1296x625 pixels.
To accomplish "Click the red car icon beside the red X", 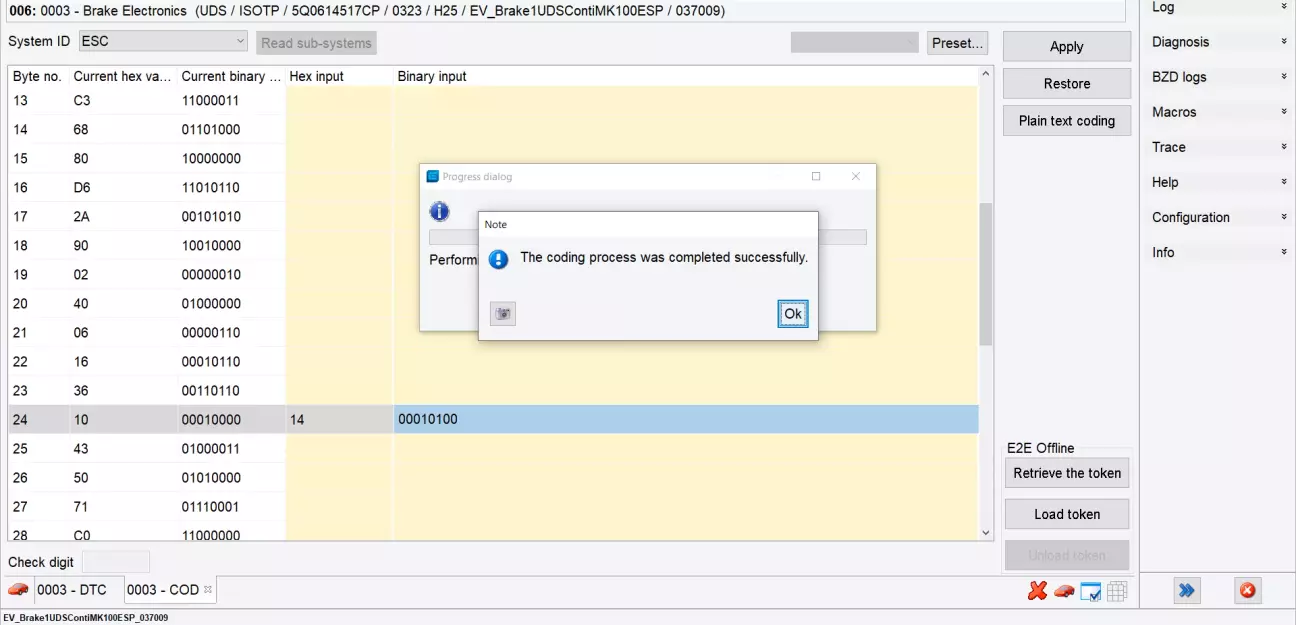I will pyautogui.click(x=1064, y=591).
